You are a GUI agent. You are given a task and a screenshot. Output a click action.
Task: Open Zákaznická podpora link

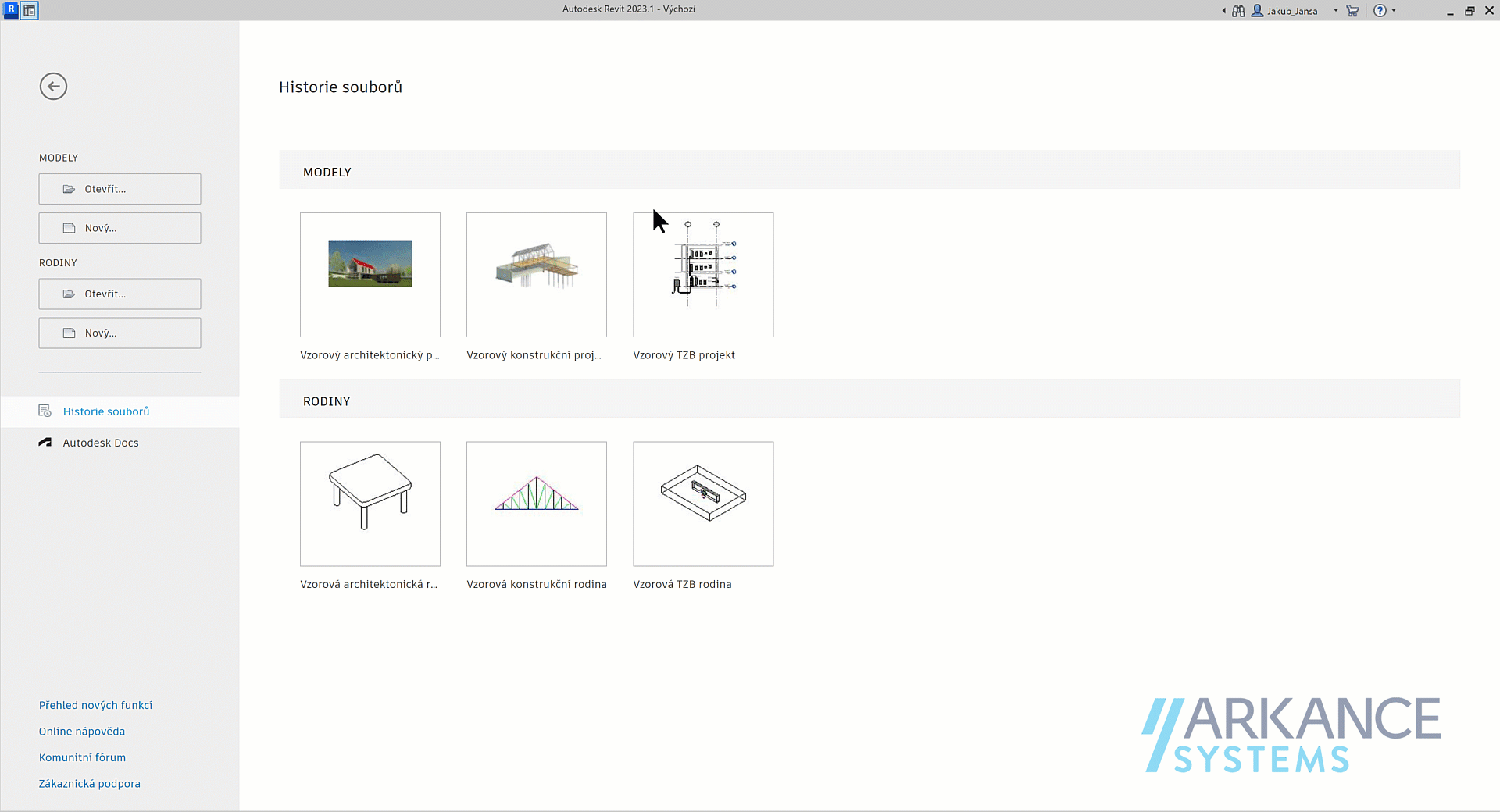[x=90, y=784]
